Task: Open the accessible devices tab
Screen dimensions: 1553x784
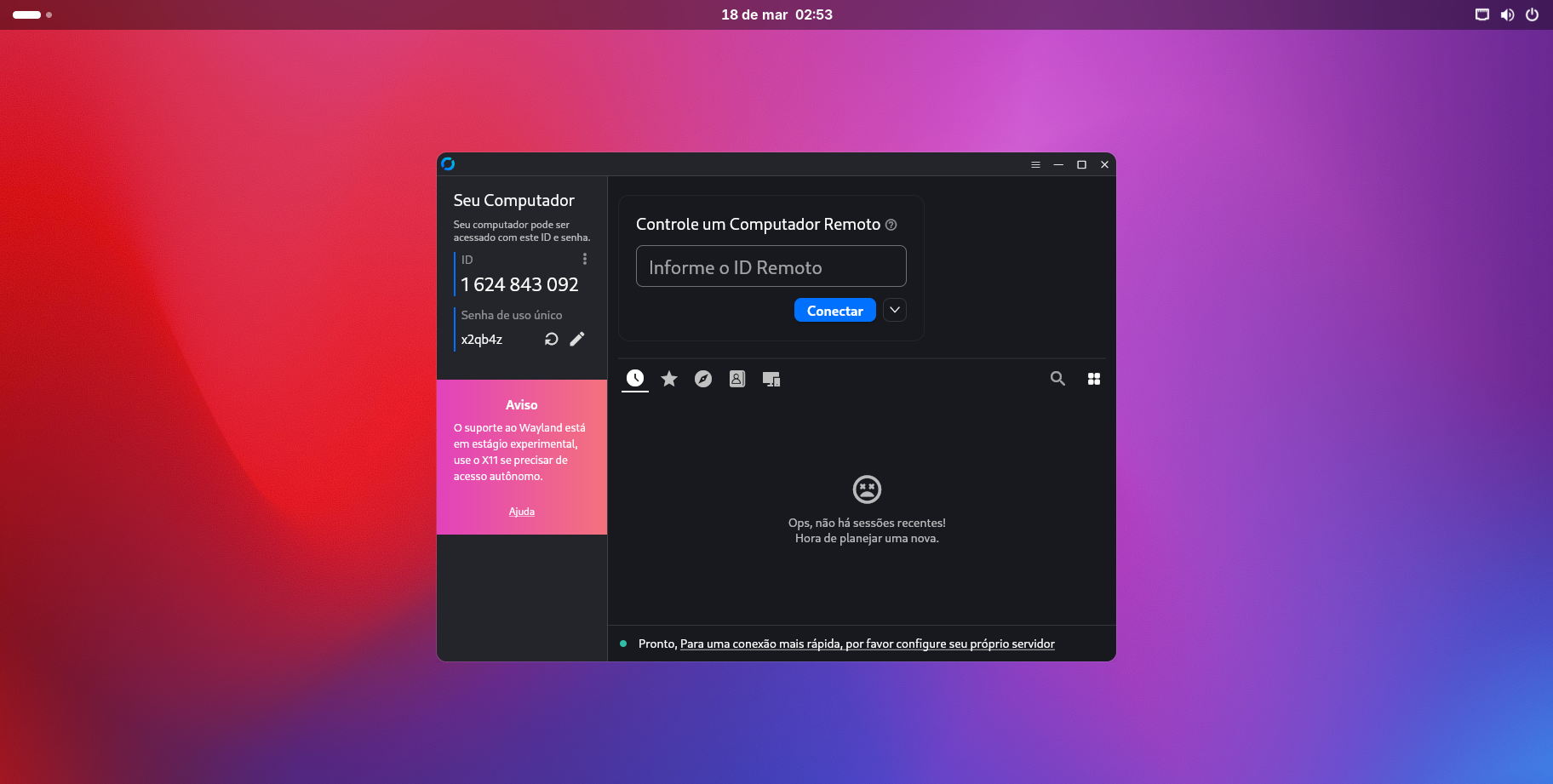Action: (x=771, y=379)
